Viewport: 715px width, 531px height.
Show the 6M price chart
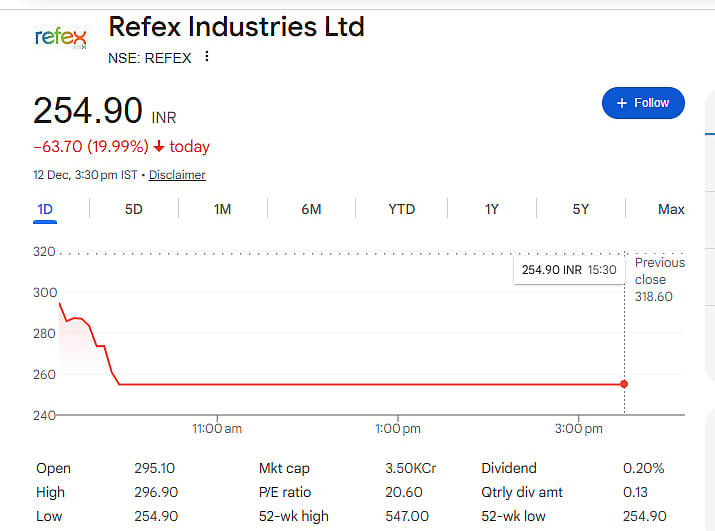(x=311, y=209)
